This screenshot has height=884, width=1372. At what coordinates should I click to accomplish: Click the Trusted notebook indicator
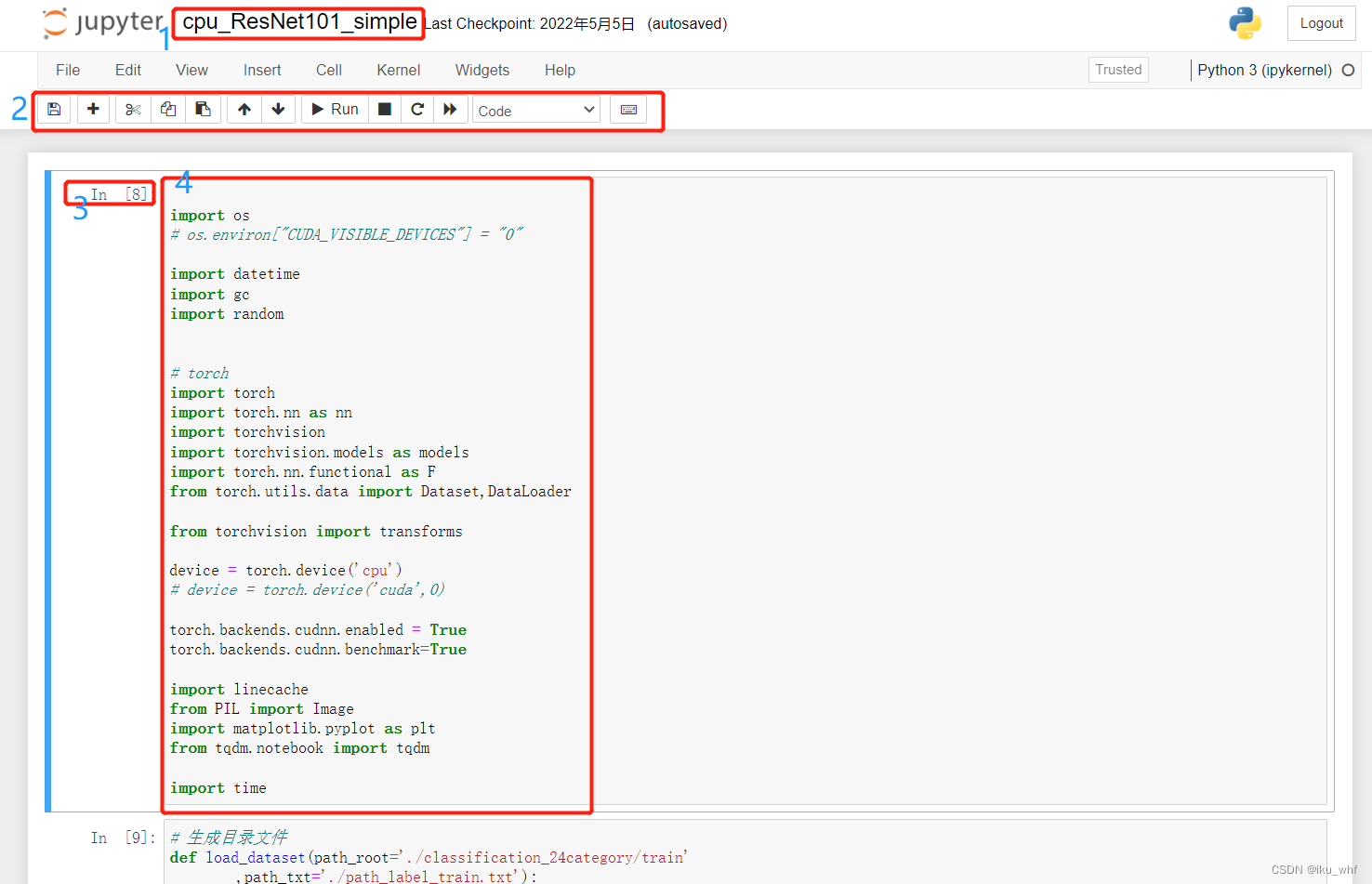(1118, 70)
